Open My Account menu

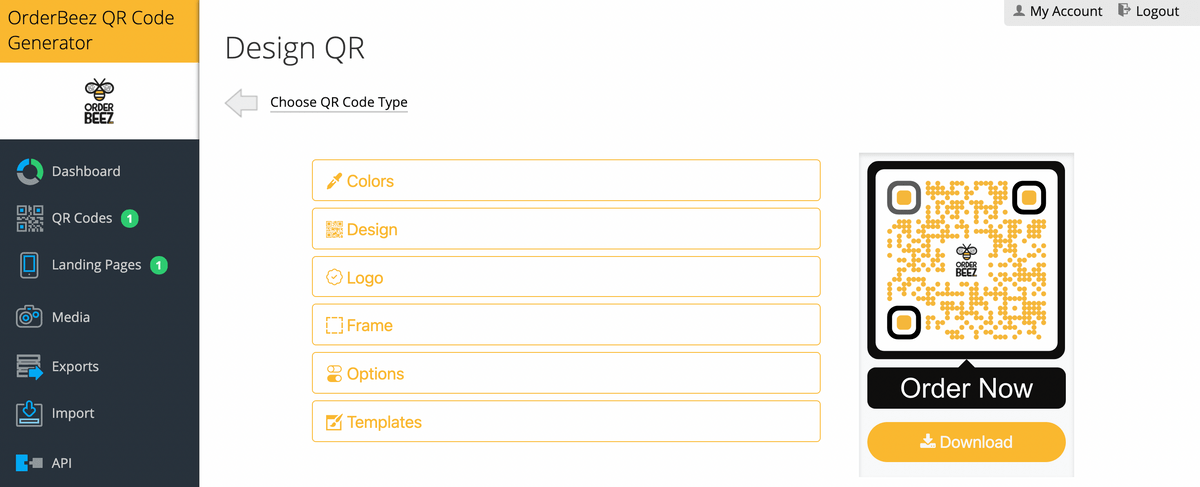(1057, 12)
